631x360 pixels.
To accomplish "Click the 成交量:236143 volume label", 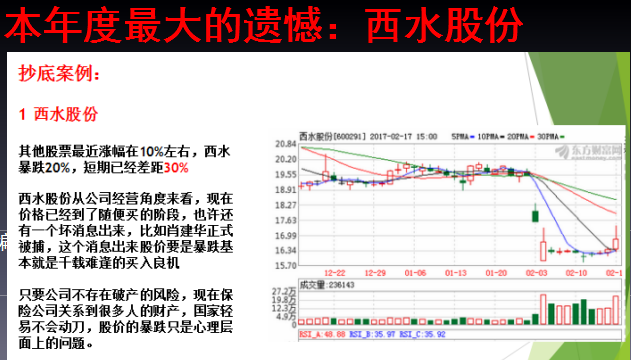I will pyautogui.click(x=327, y=285).
